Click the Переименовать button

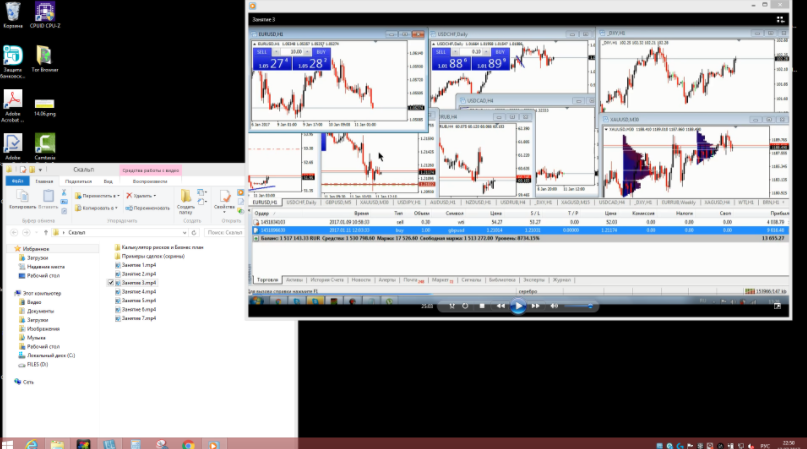click(x=148, y=208)
